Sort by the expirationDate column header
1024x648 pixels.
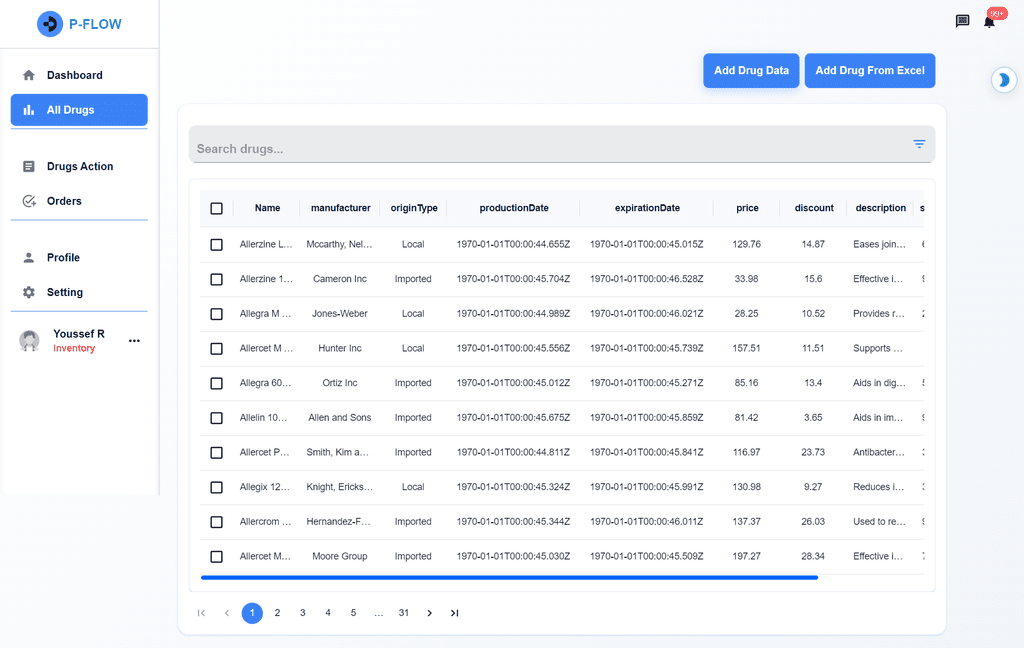647,208
